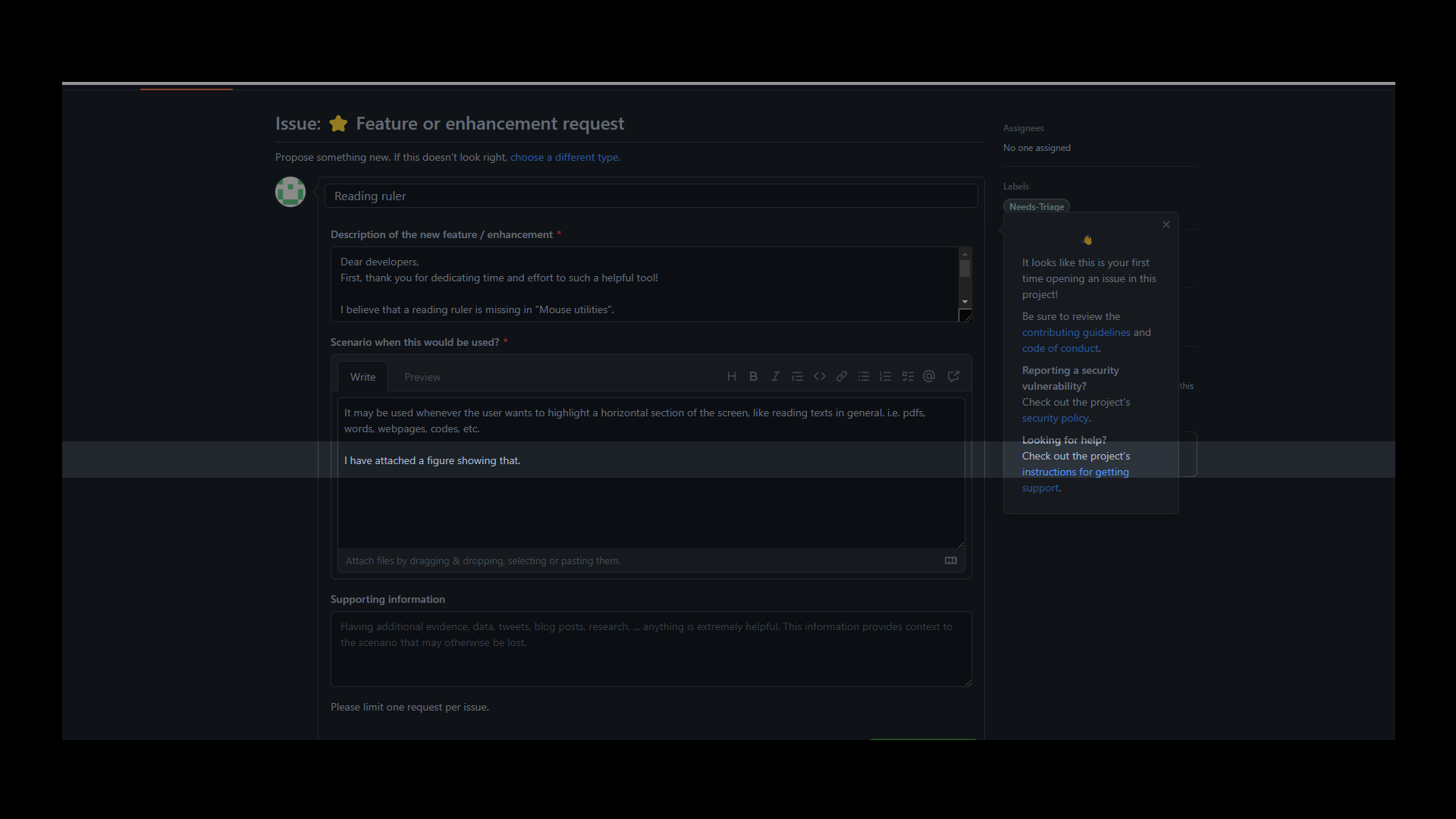The image size is (1456, 819).
Task: Apply heading formatting in the toolbar
Action: tap(731, 376)
